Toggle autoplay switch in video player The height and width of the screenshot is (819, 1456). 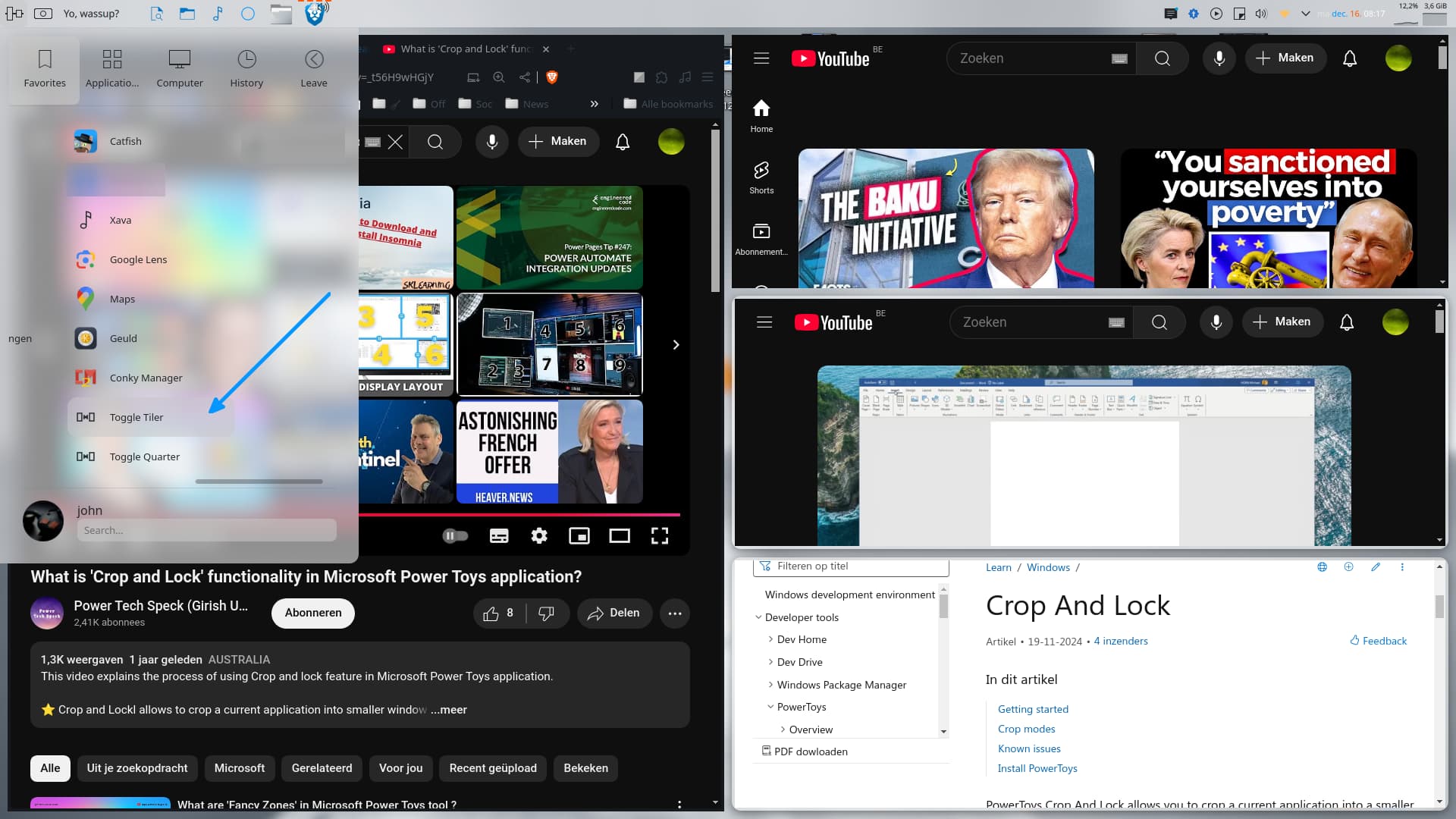coord(456,536)
